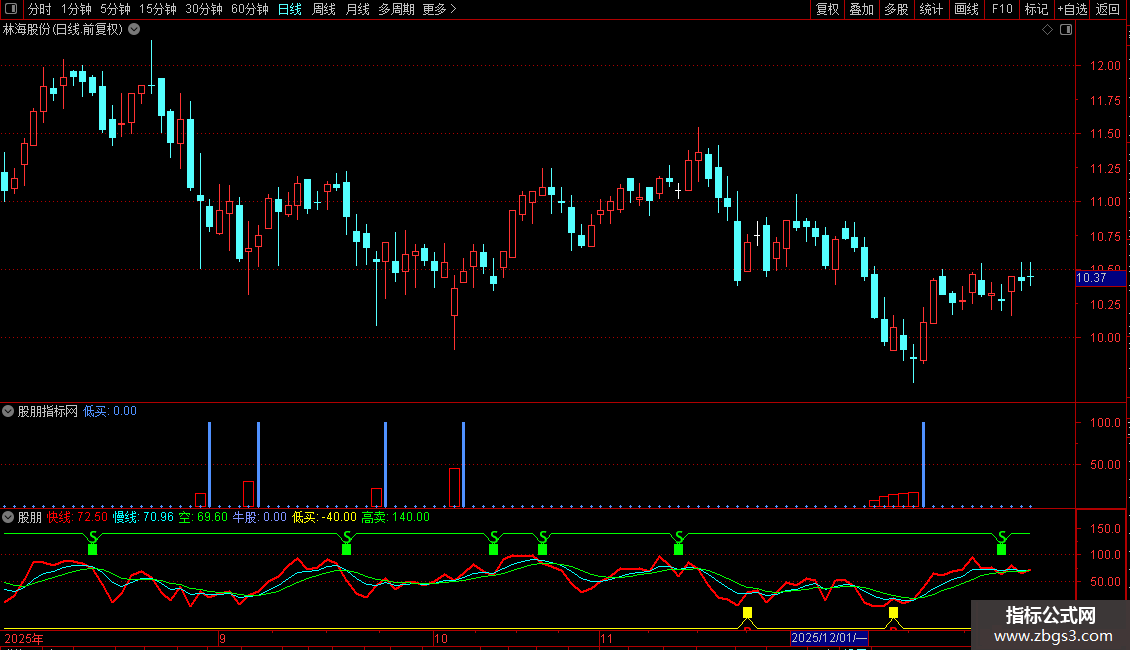This screenshot has height=650, width=1130.
Task: Open the 更多 periods dropdown
Action: point(439,9)
